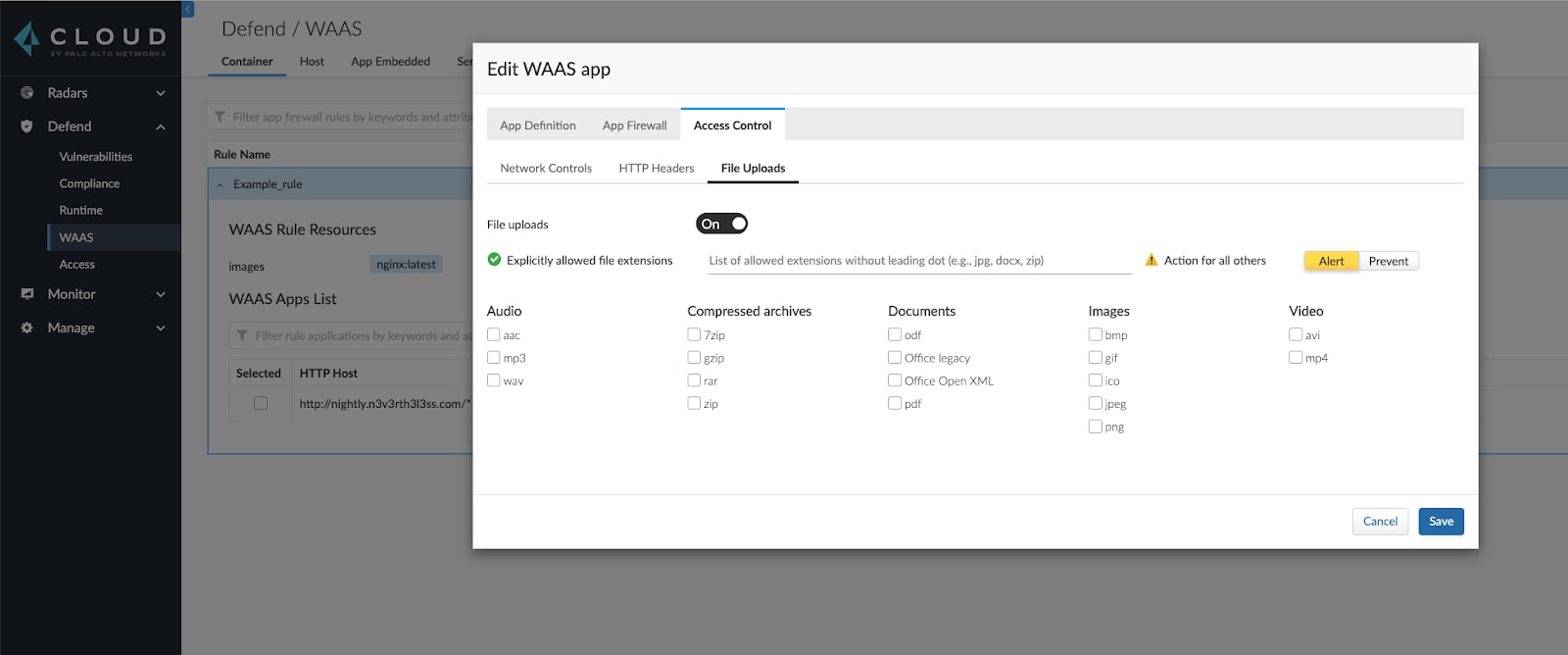This screenshot has height=655, width=1568.
Task: Expand the Manage menu chevron
Action: [x=161, y=327]
